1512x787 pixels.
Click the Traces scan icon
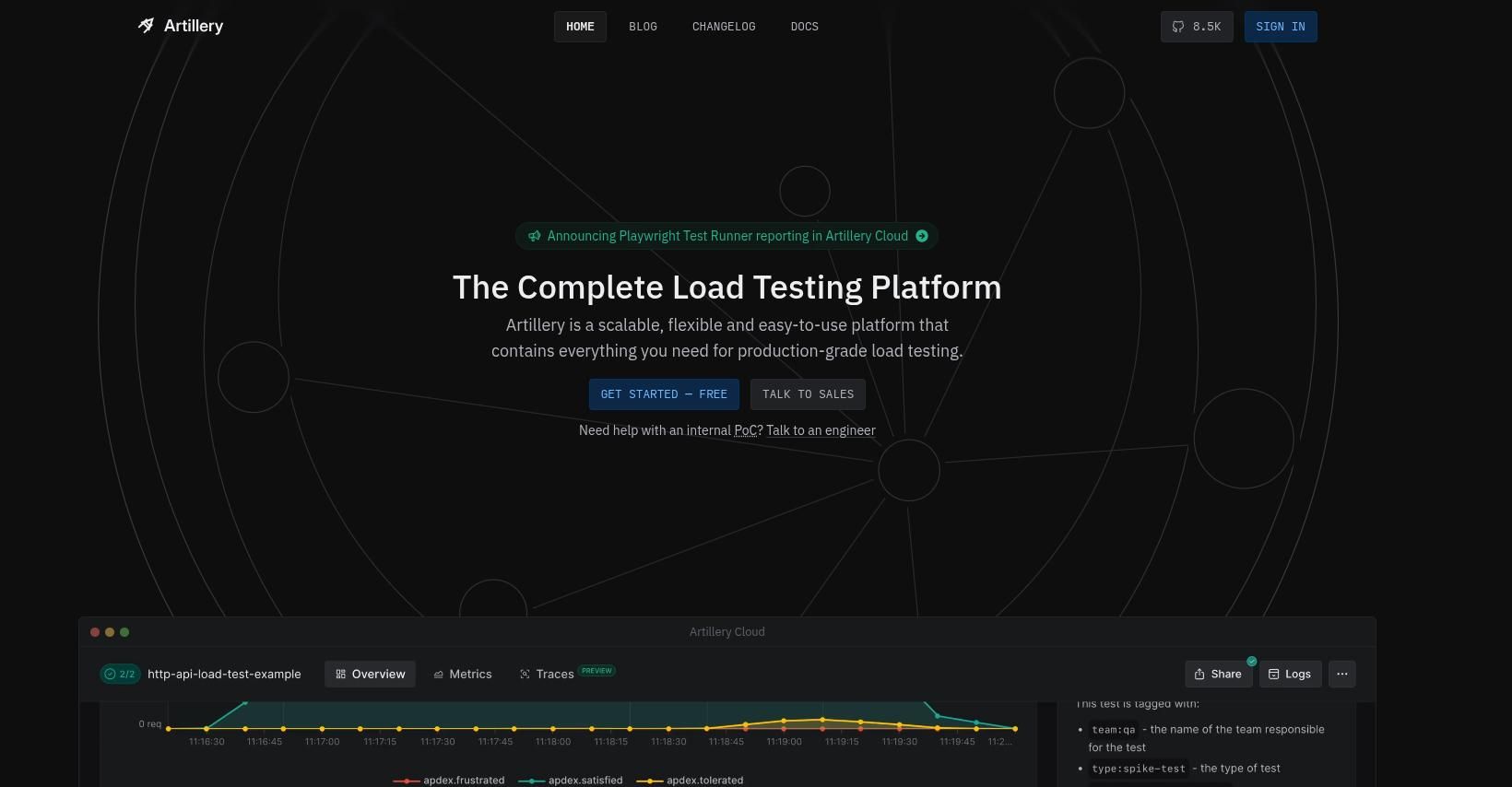pos(525,675)
